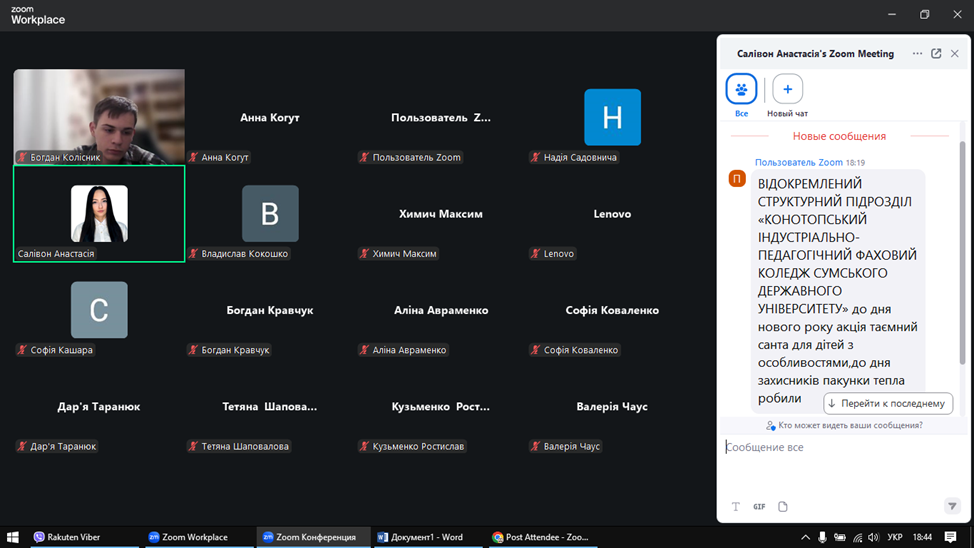Image resolution: width=974 pixels, height=548 pixels.
Task: Pop out the chat panel into a window
Action: (936, 54)
